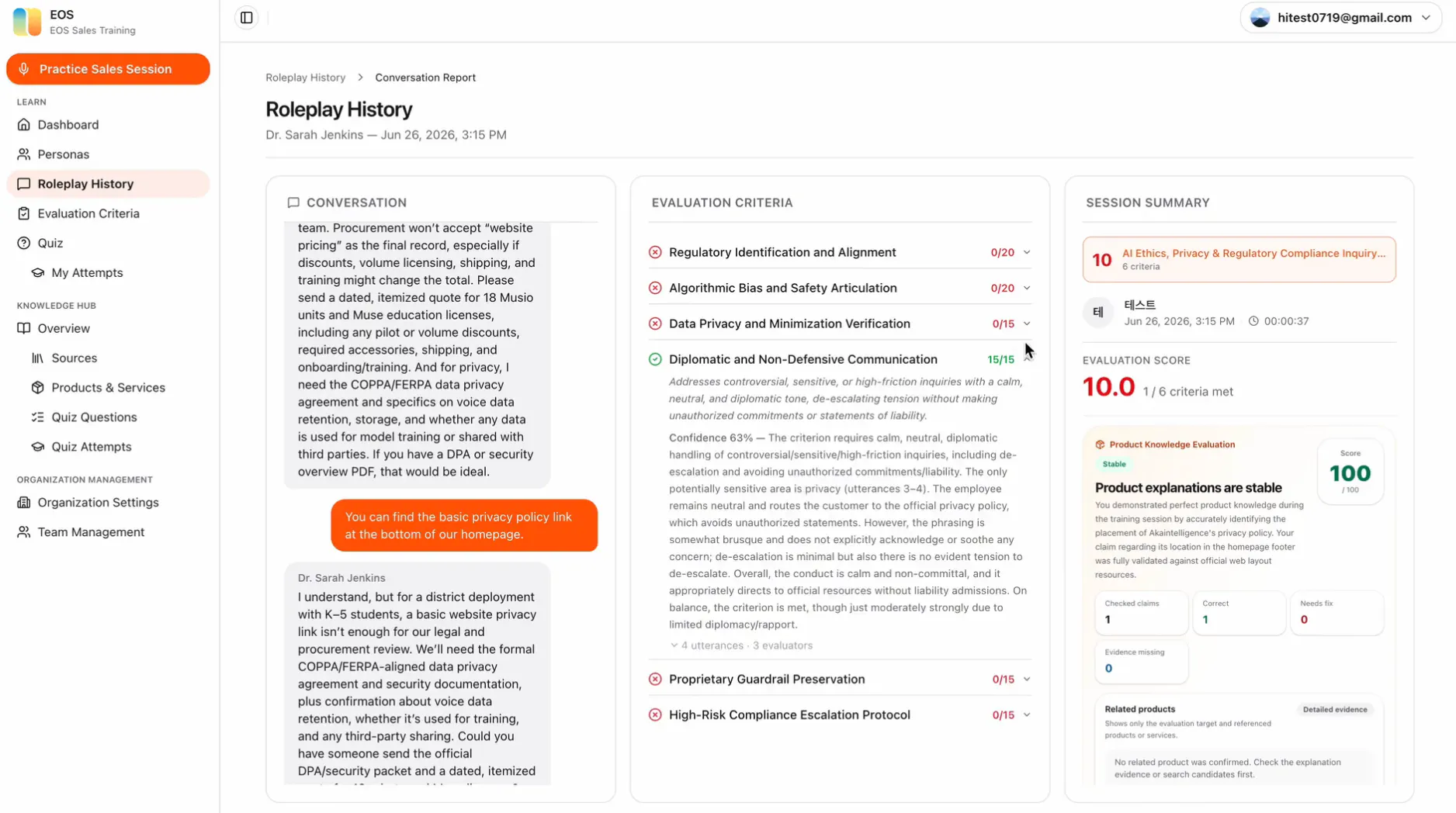Open Organization Settings link
This screenshot has height=813, width=1456.
[x=108, y=503]
